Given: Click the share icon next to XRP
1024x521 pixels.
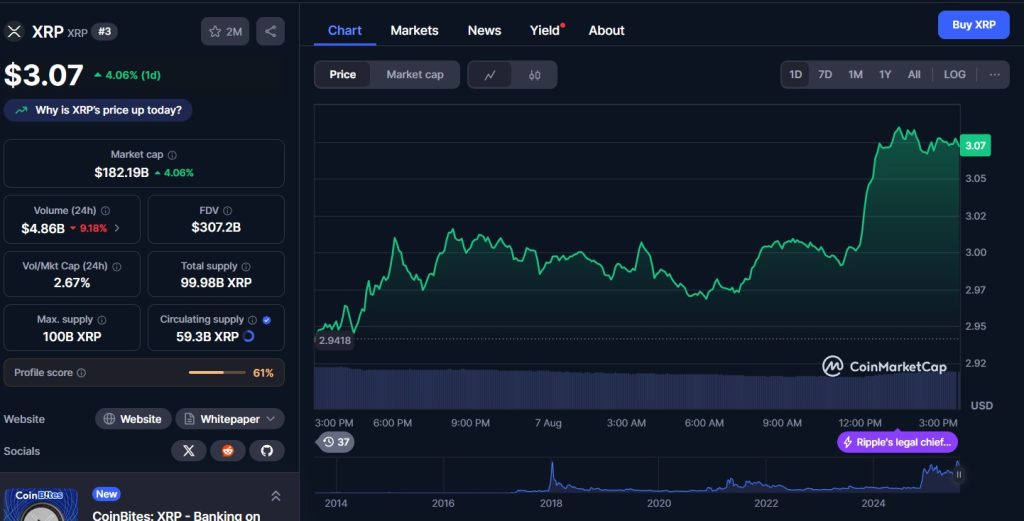Looking at the screenshot, I should (270, 31).
